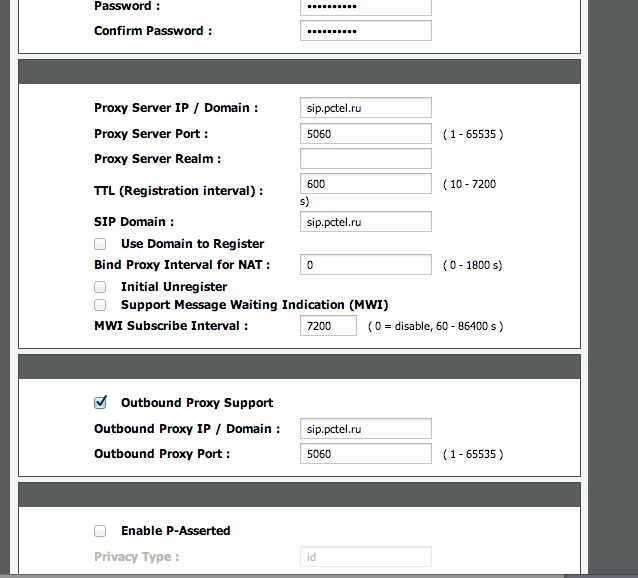Focus the TTL registration interval field

click(365, 184)
